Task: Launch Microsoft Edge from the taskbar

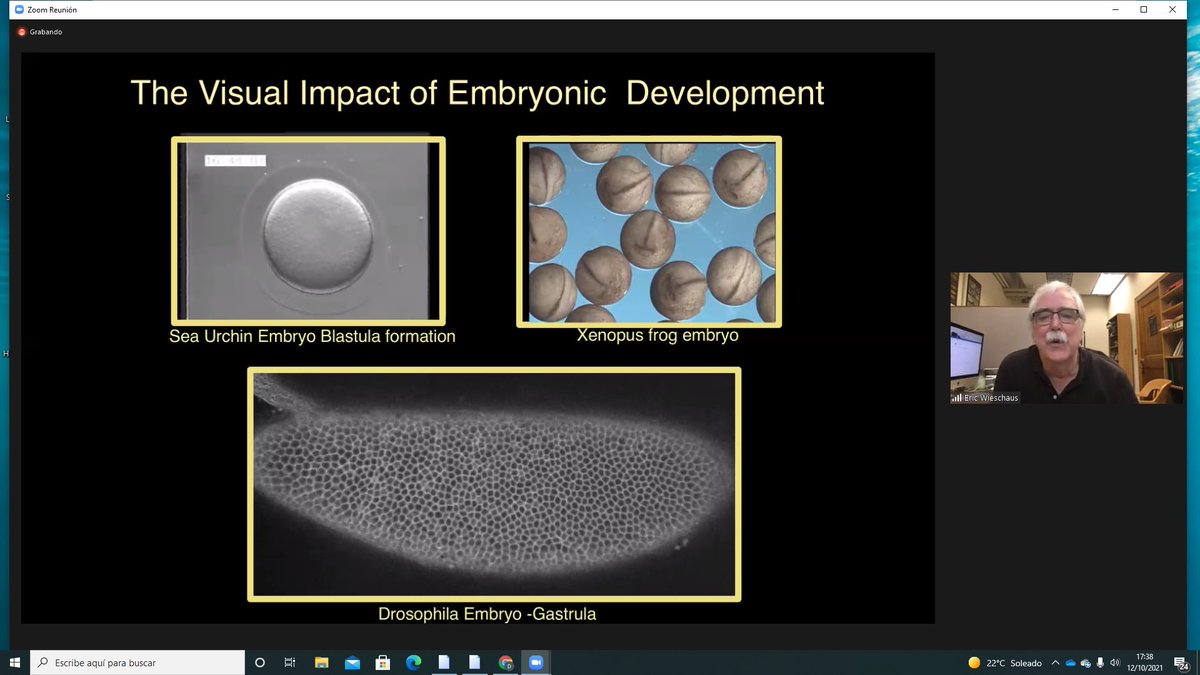Action: pyautogui.click(x=413, y=662)
